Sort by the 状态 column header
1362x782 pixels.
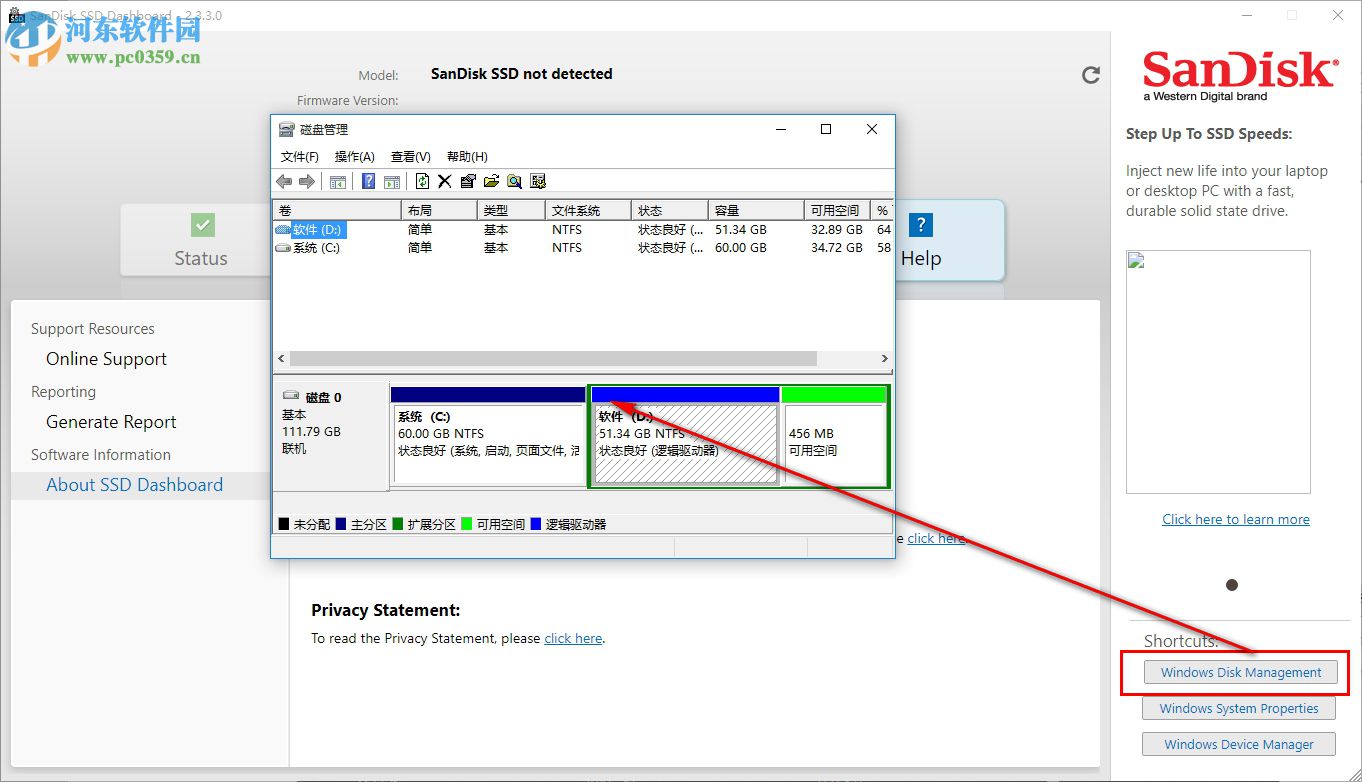(x=670, y=210)
